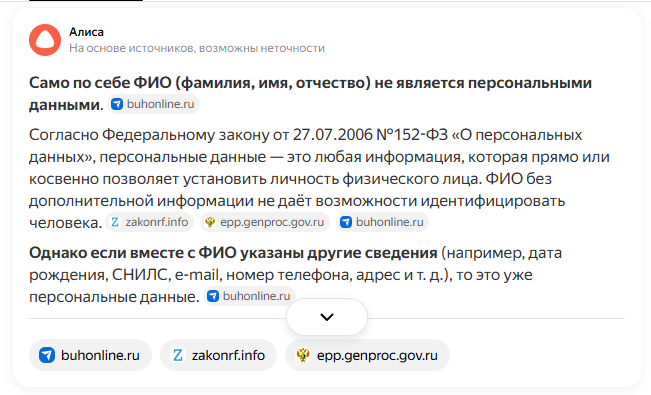Select the epp.genproc.gov.ru source chip at the bottom
This screenshot has width=651, height=395.
click(367, 355)
